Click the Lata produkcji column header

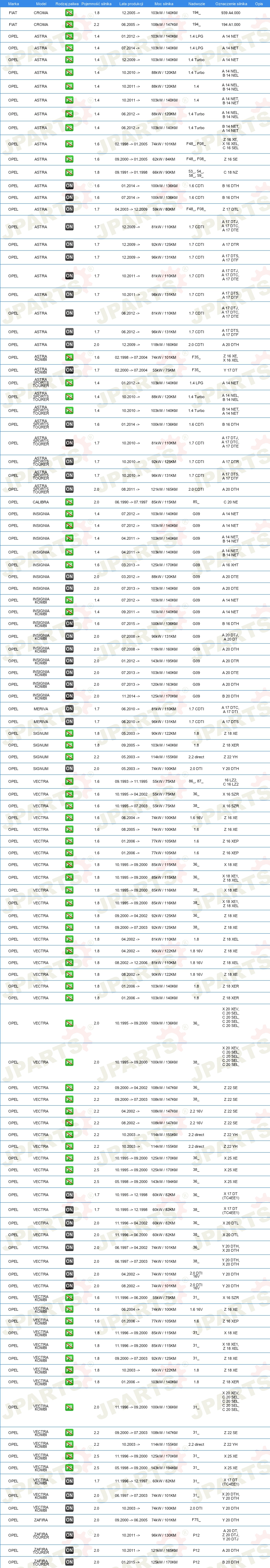click(131, 4)
